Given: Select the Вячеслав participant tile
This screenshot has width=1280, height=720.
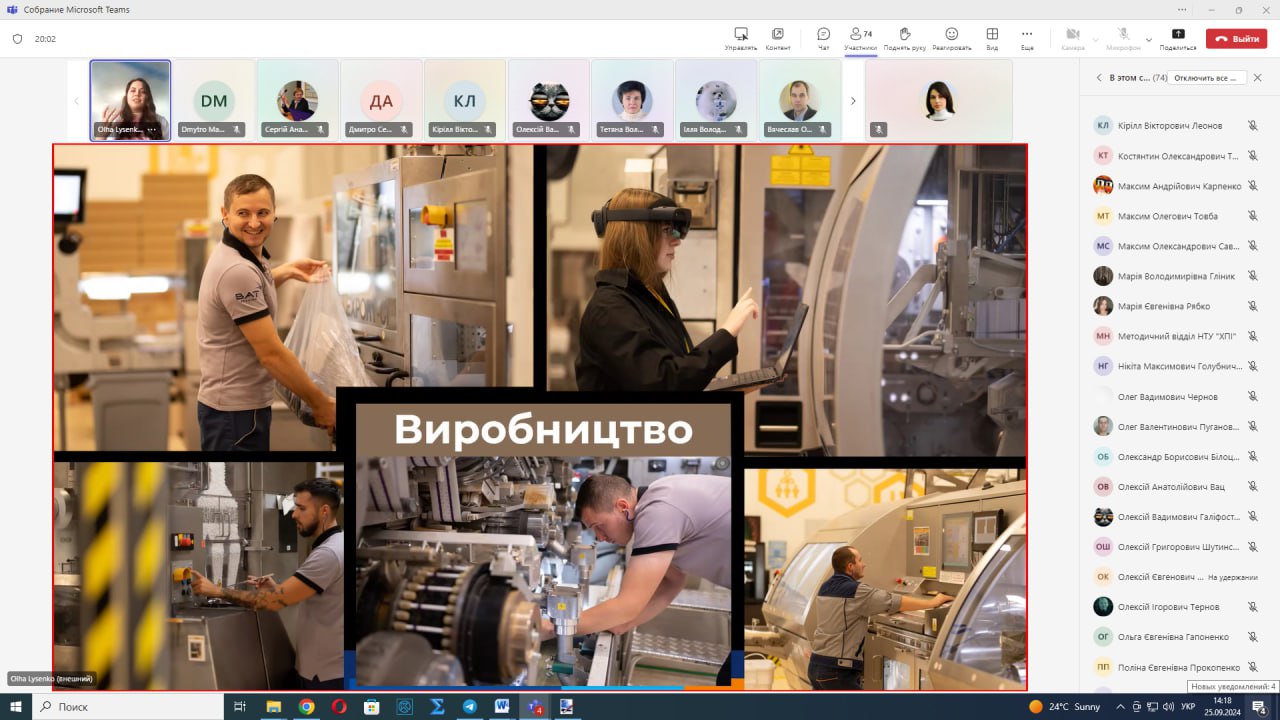Looking at the screenshot, I should pos(800,100).
